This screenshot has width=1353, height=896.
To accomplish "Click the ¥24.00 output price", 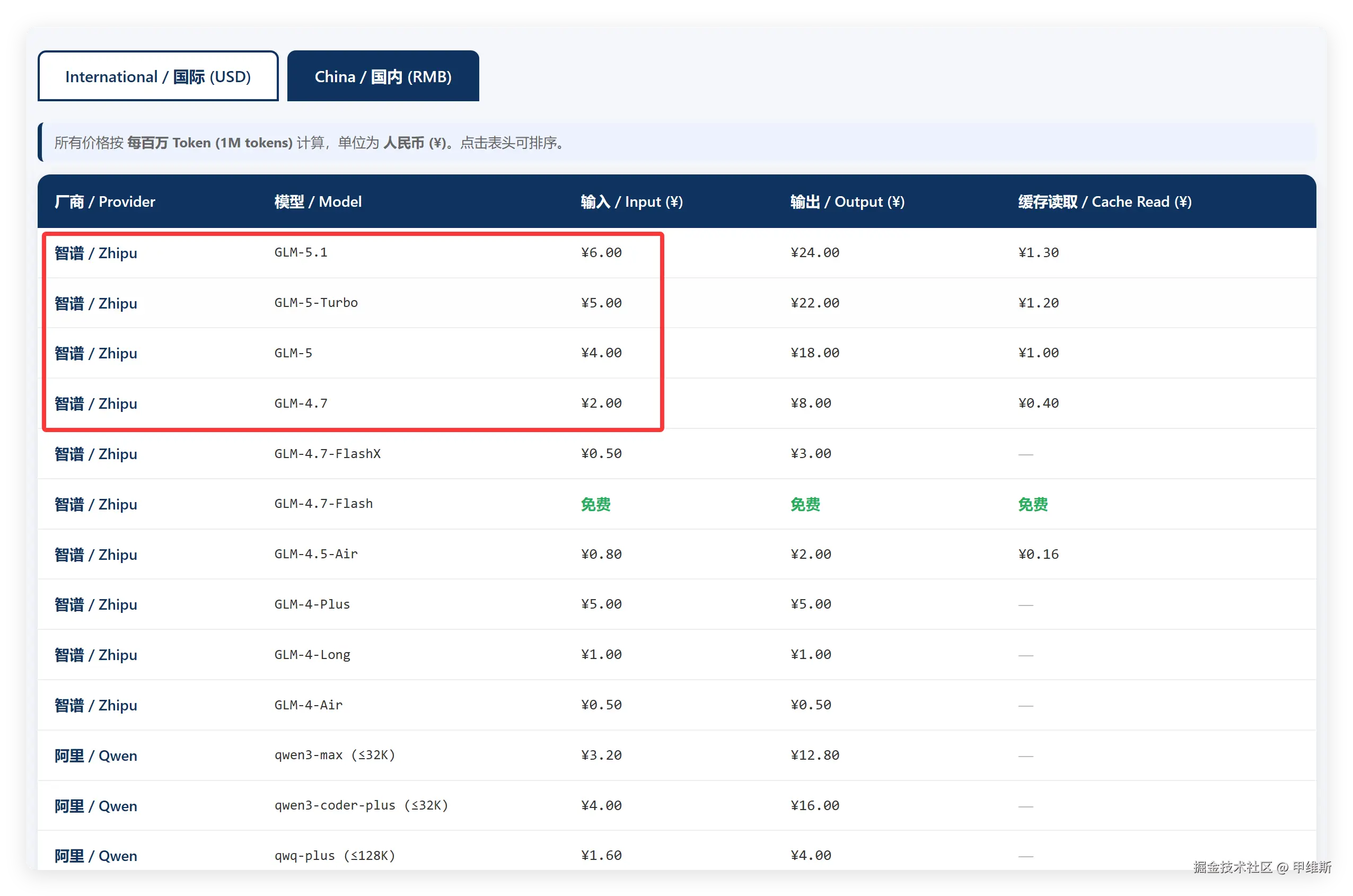I will coord(815,252).
